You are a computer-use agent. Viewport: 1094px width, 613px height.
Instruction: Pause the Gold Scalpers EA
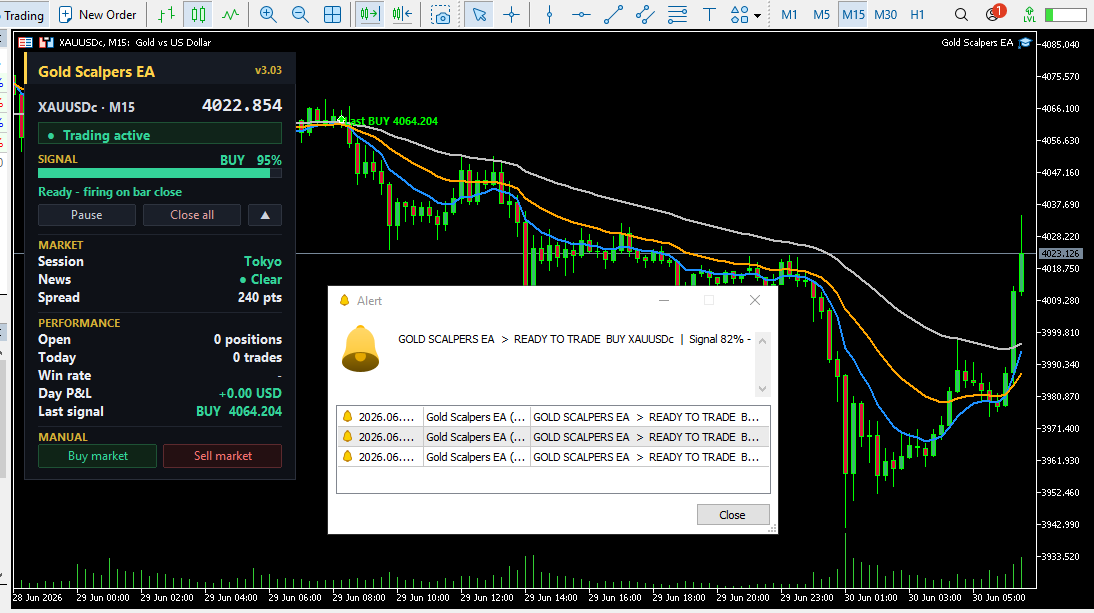[x=87, y=215]
